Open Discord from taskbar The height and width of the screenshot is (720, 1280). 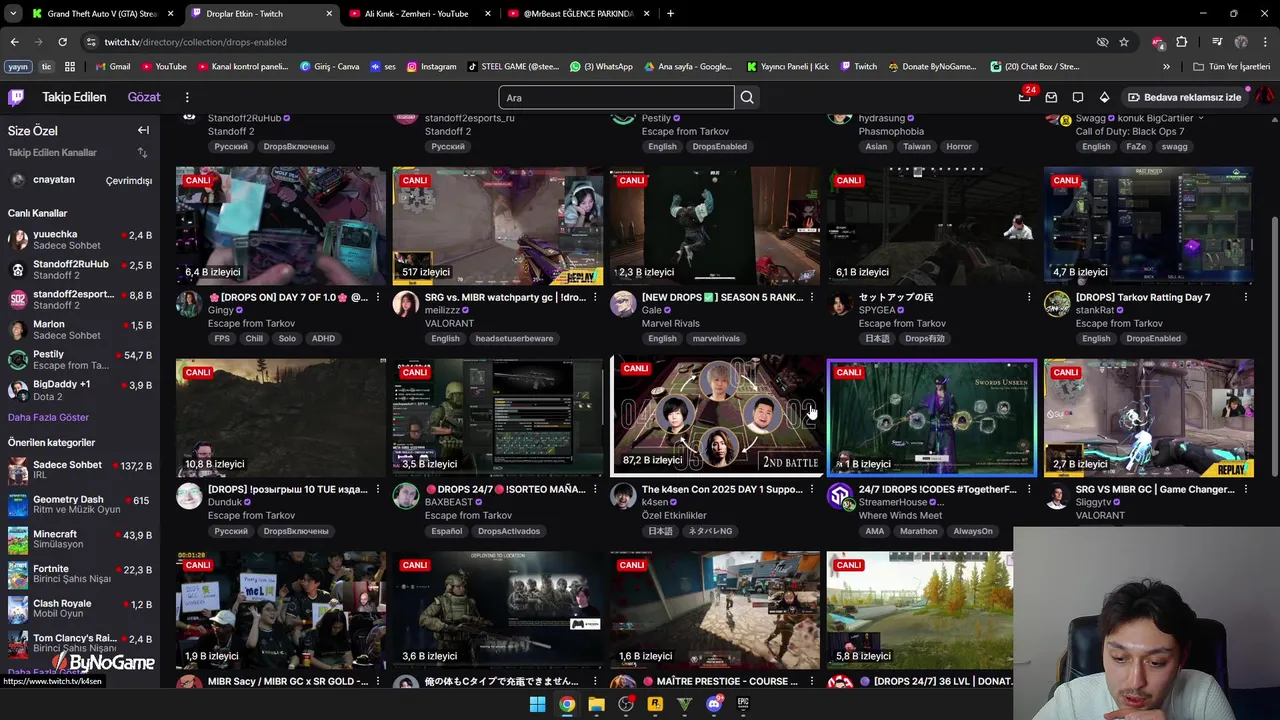click(x=714, y=704)
